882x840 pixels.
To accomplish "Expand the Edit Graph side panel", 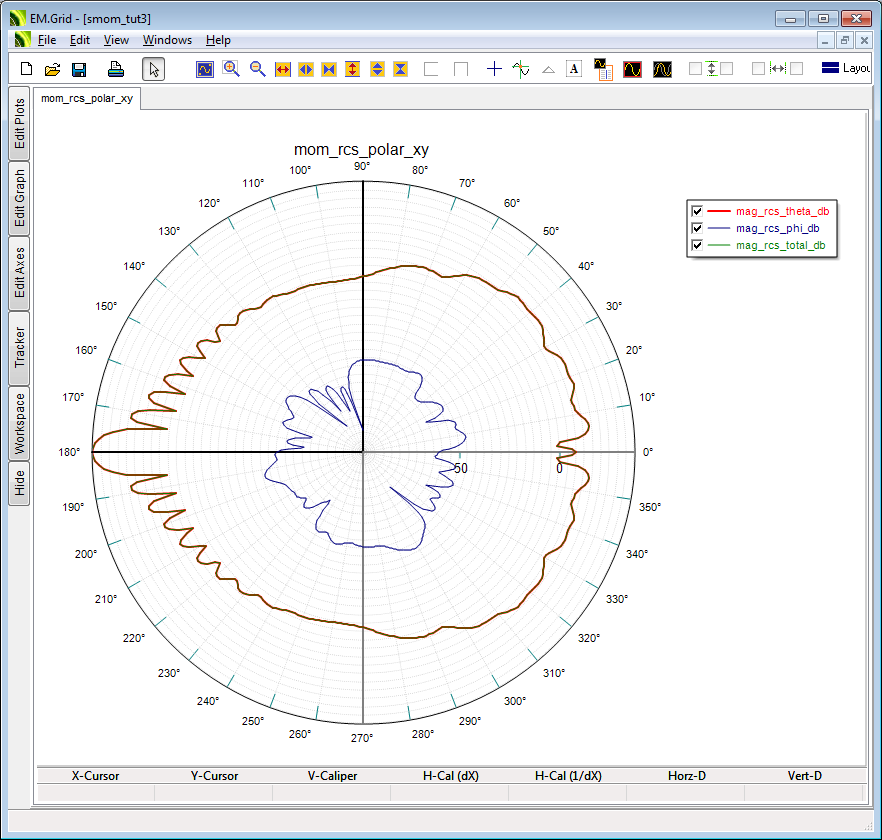I will point(19,198).
